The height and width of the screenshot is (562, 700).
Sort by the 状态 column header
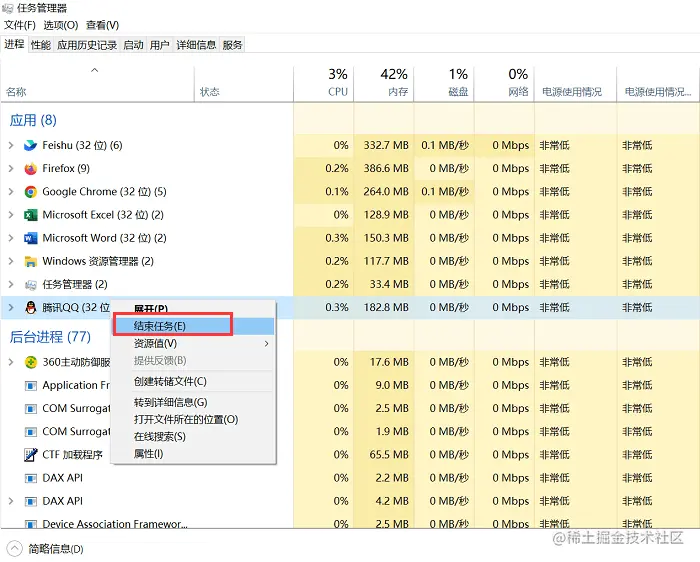244,83
